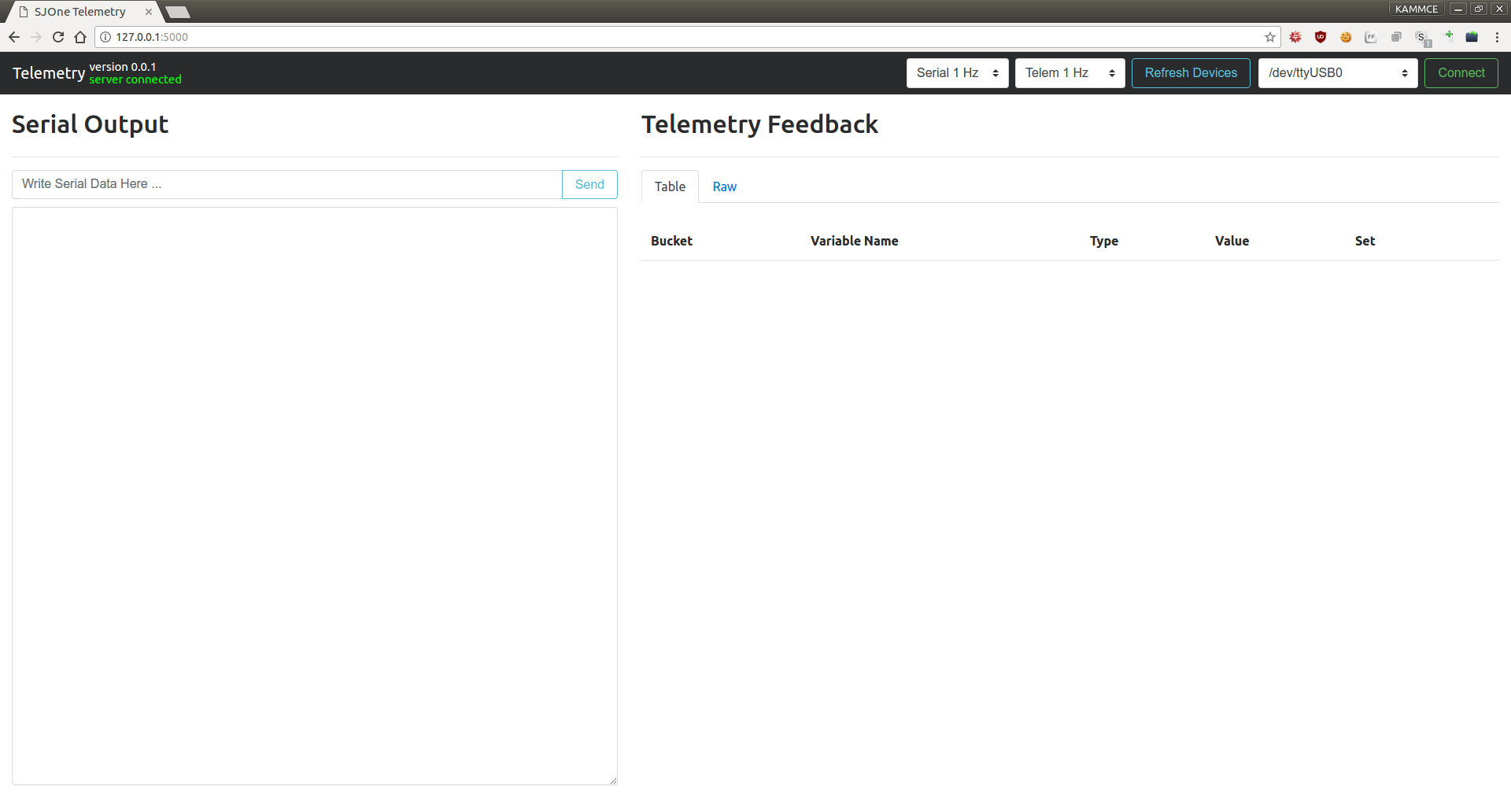Image resolution: width=1511 pixels, height=812 pixels.
Task: Click the Serial Output heading
Action: pos(91,124)
